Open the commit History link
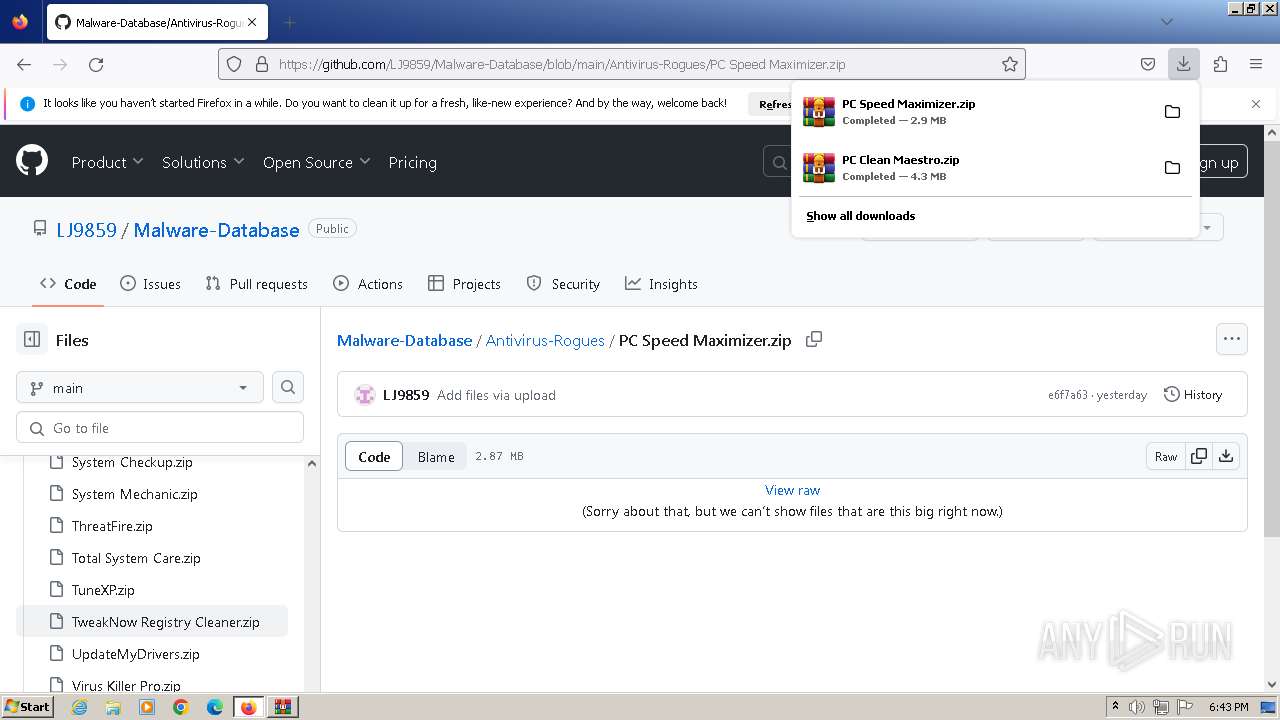Viewport: 1280px width, 720px height. click(1193, 395)
